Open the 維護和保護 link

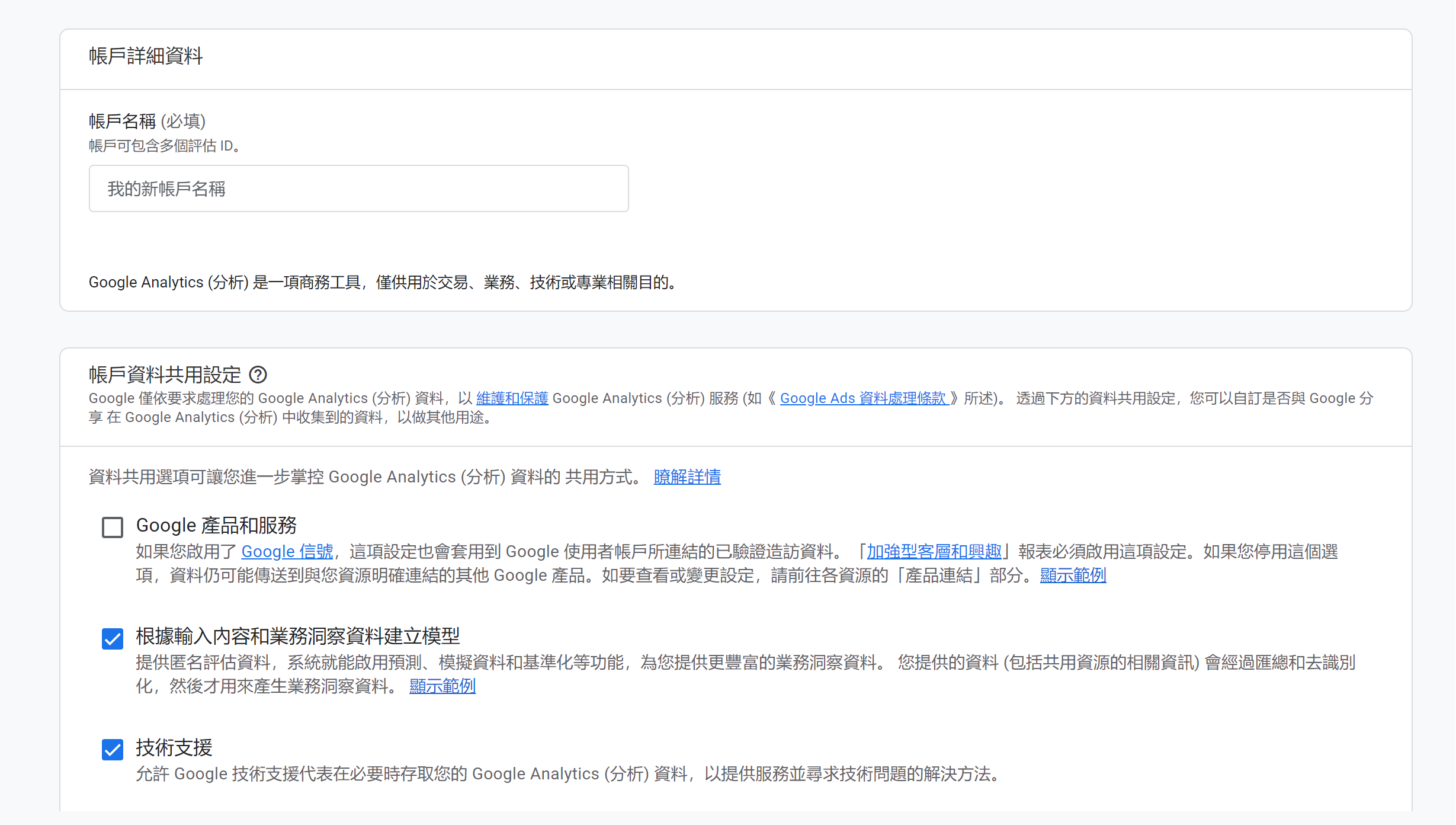pos(512,398)
